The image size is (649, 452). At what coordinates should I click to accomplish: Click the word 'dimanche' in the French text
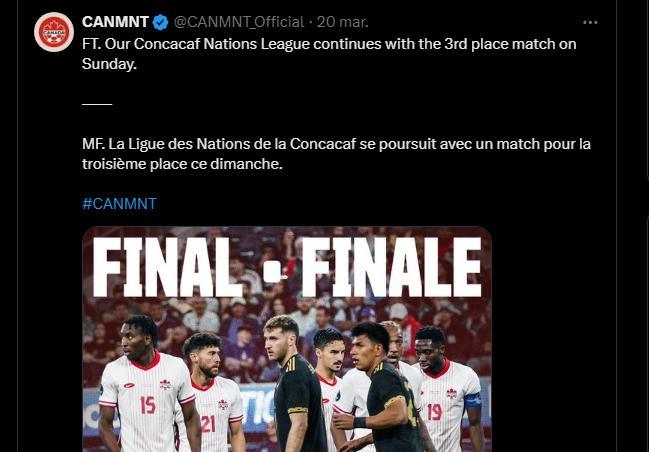point(251,164)
